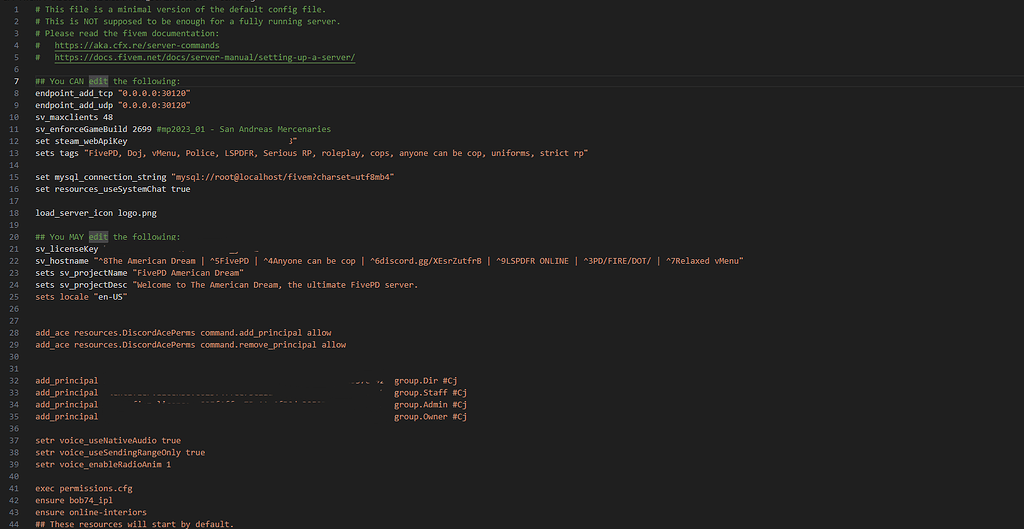Click group.Owner on the add_principal line
1024x529 pixels.
click(x=420, y=417)
